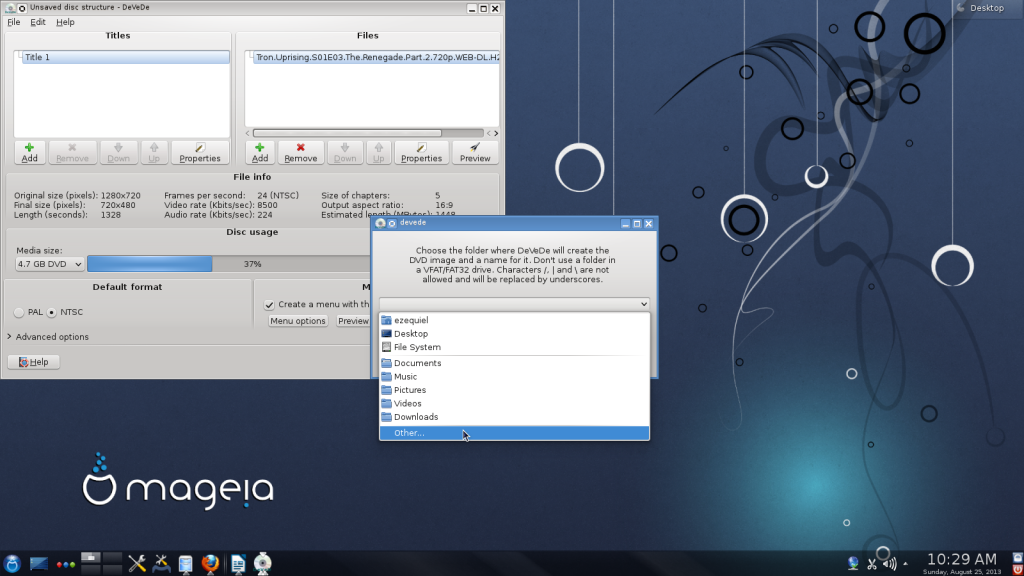1024x576 pixels.
Task: Maximize the devede folder dialog
Action: click(x=637, y=223)
